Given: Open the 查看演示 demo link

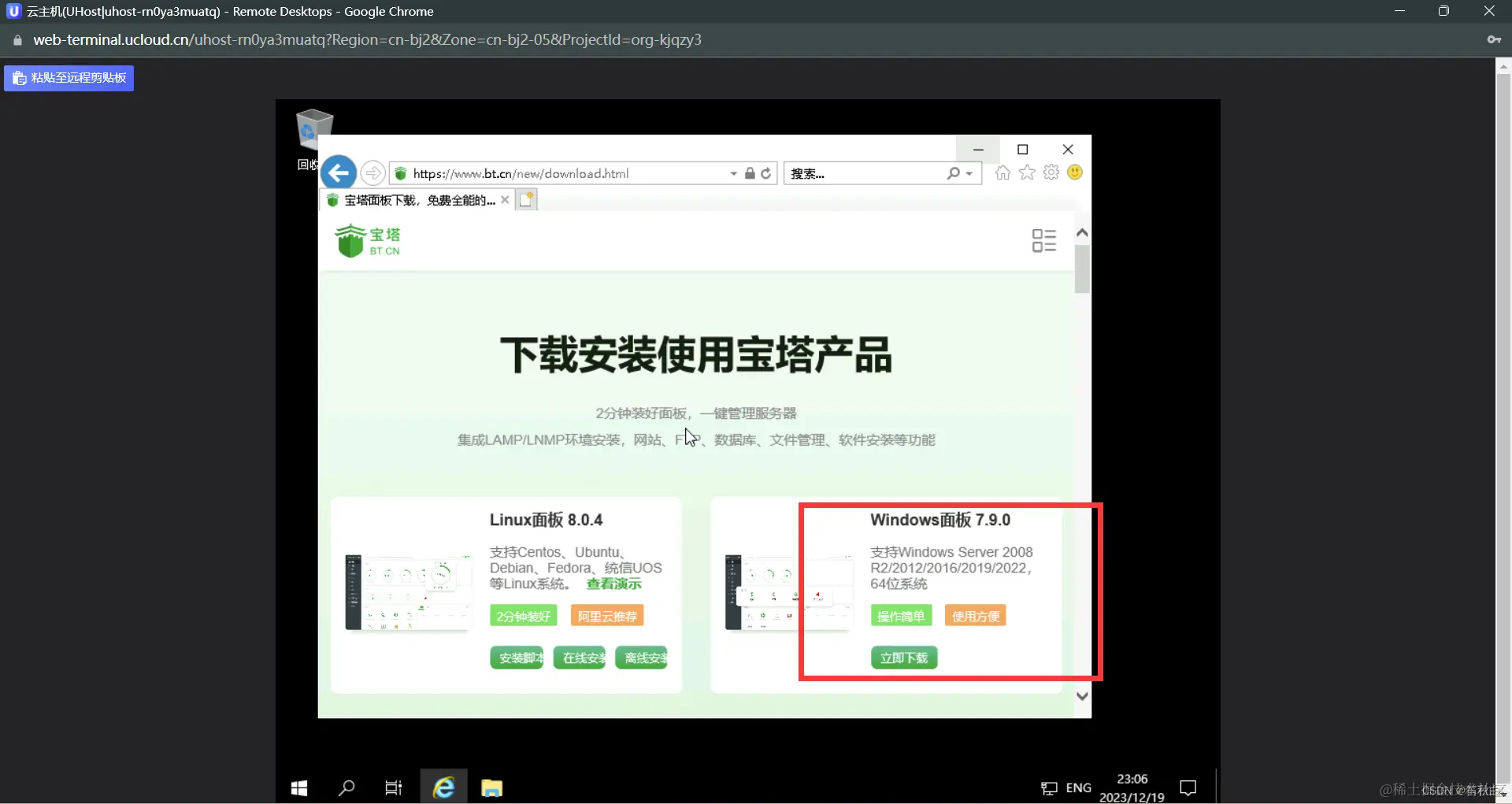Looking at the screenshot, I should (613, 584).
